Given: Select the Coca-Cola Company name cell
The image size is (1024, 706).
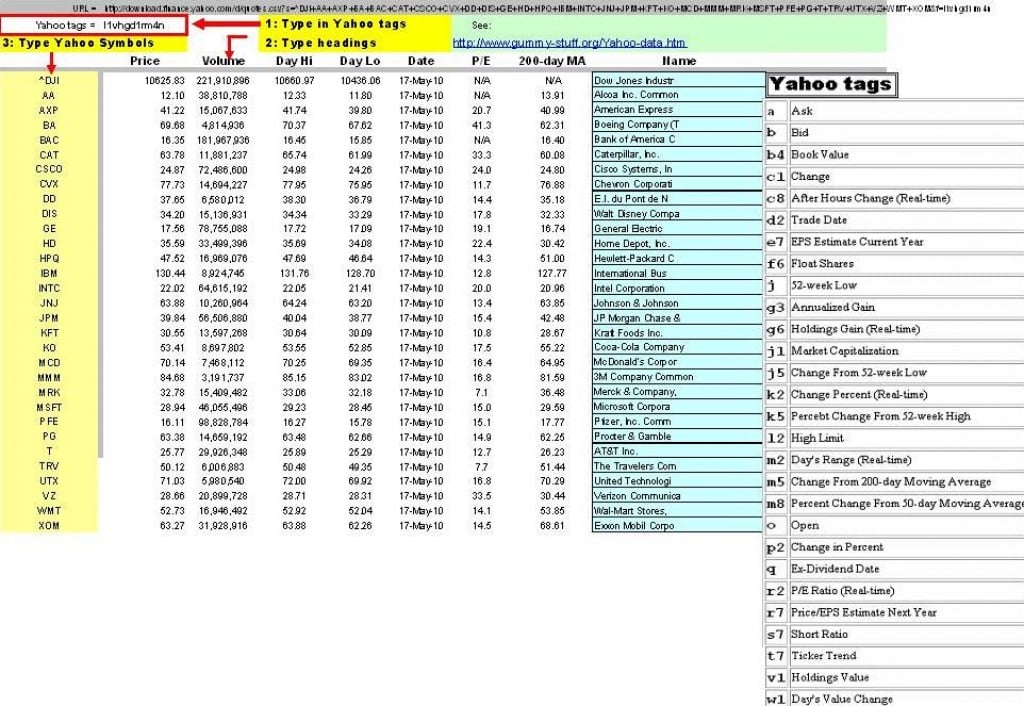Looking at the screenshot, I should click(x=678, y=347).
